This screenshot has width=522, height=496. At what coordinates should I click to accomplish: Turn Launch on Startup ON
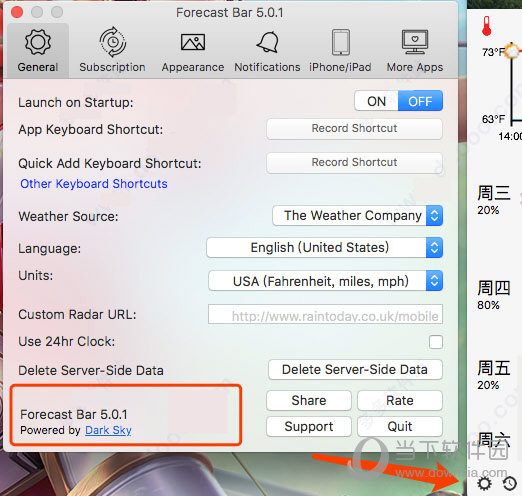pyautogui.click(x=376, y=101)
